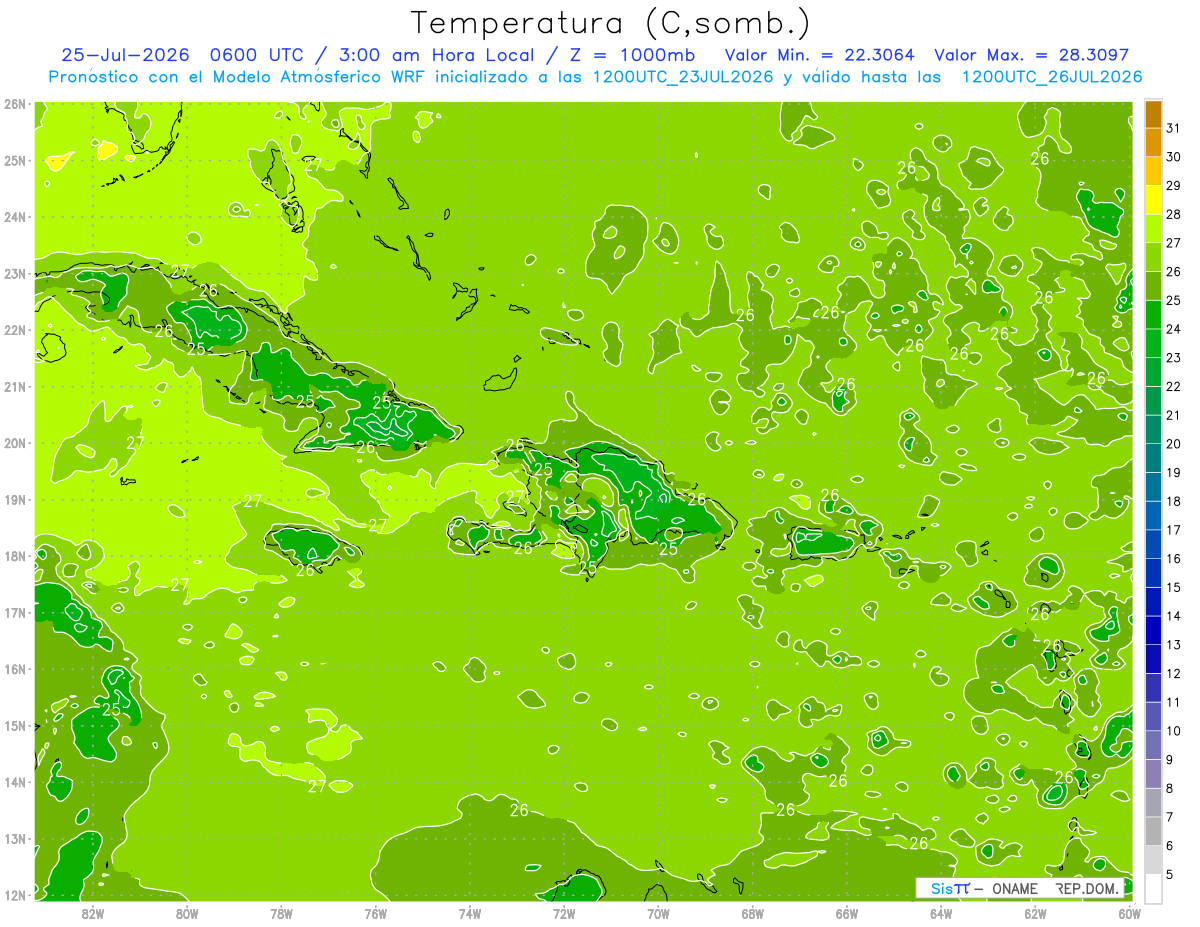This screenshot has height=927, width=1200.
Task: Click the 17N latitude axis label
Action: pyautogui.click(x=15, y=612)
